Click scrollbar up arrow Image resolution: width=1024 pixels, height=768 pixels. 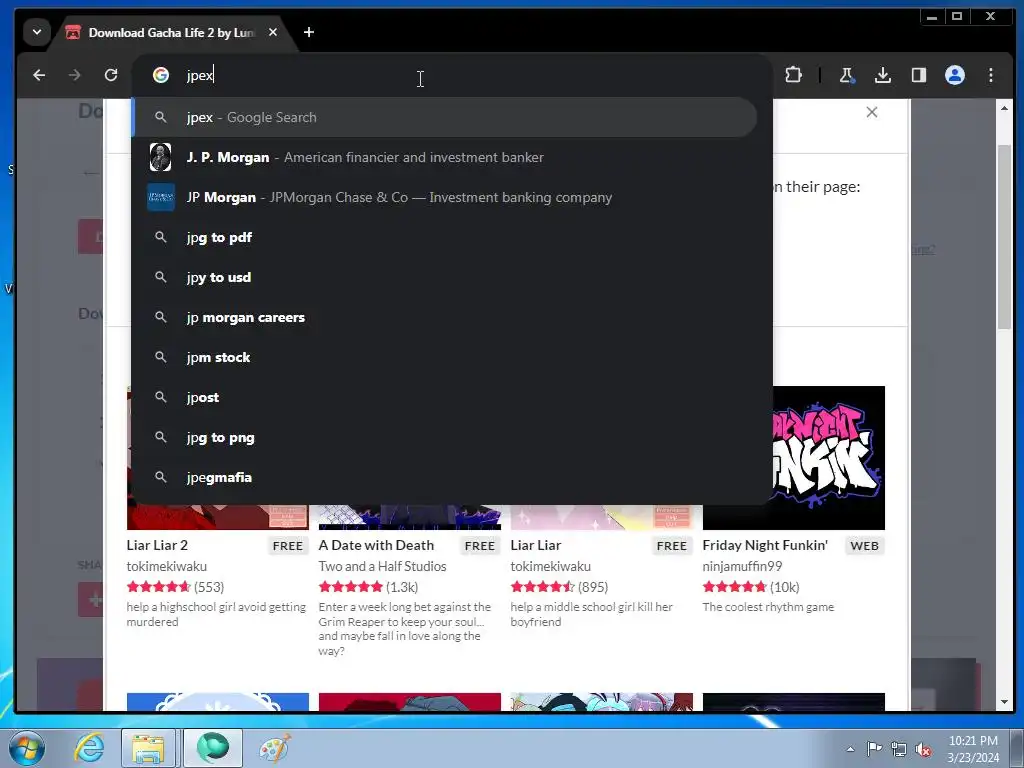tap(1004, 108)
